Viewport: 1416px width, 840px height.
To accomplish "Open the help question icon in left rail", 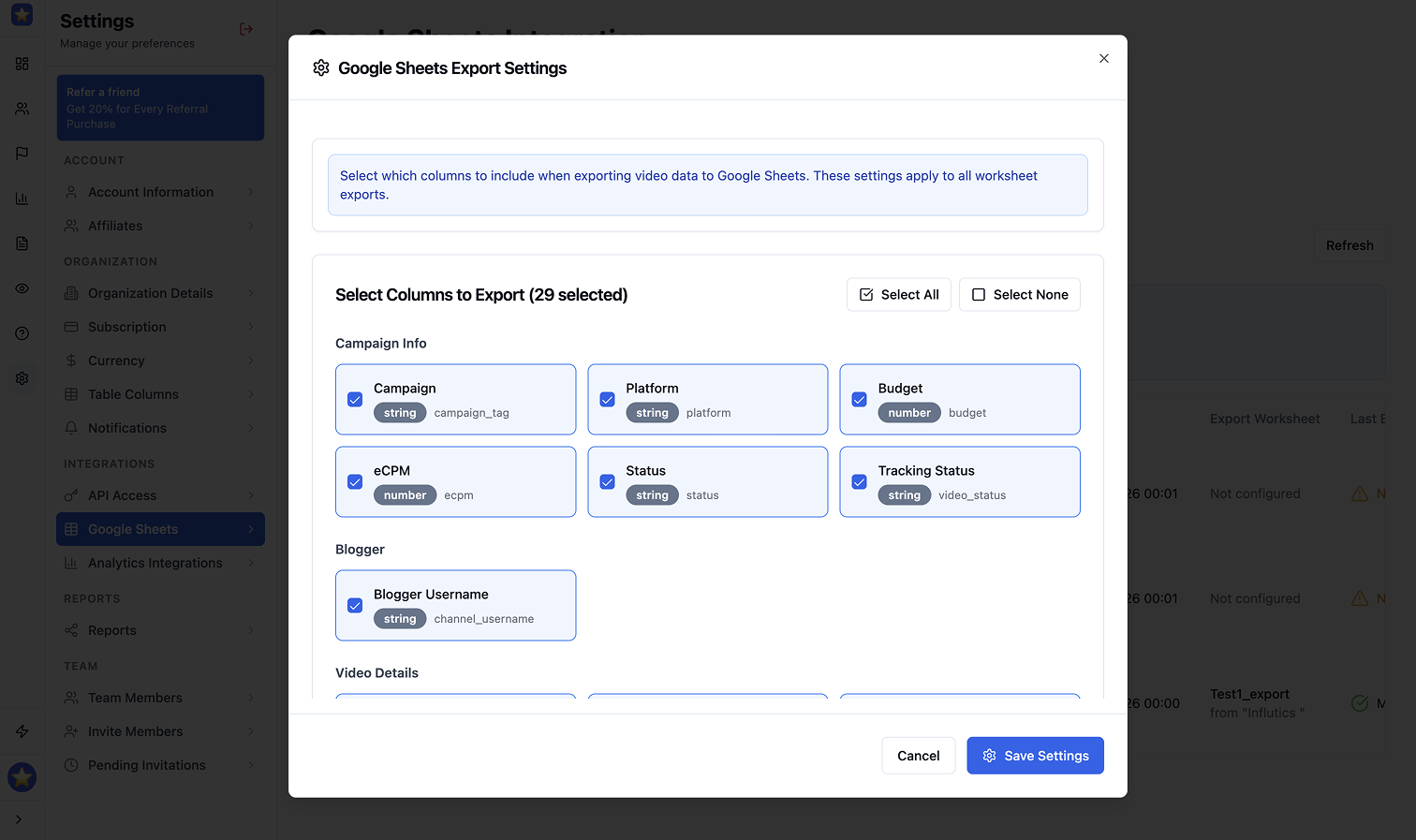I will pyautogui.click(x=22, y=333).
